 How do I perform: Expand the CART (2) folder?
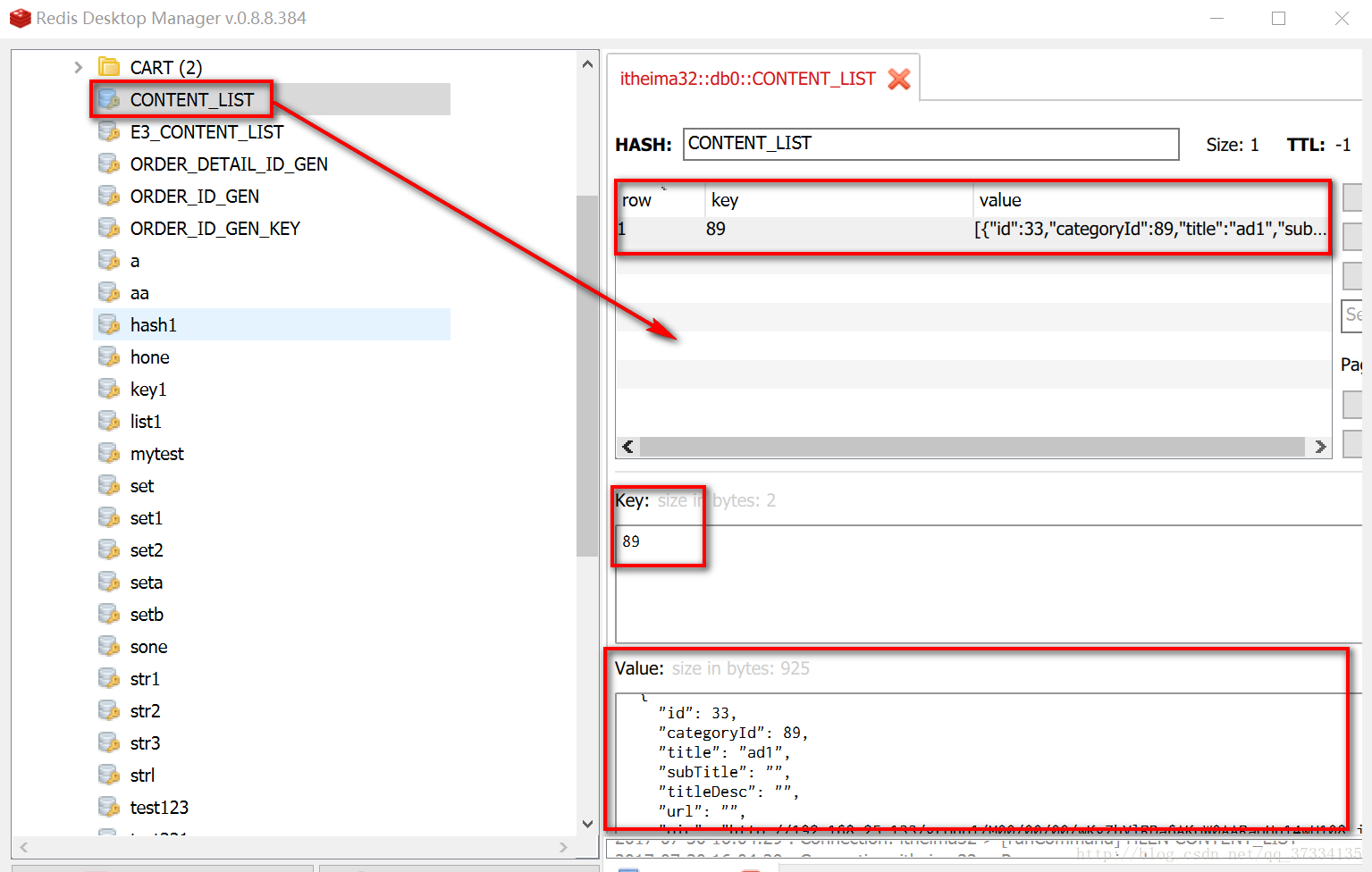(x=78, y=67)
